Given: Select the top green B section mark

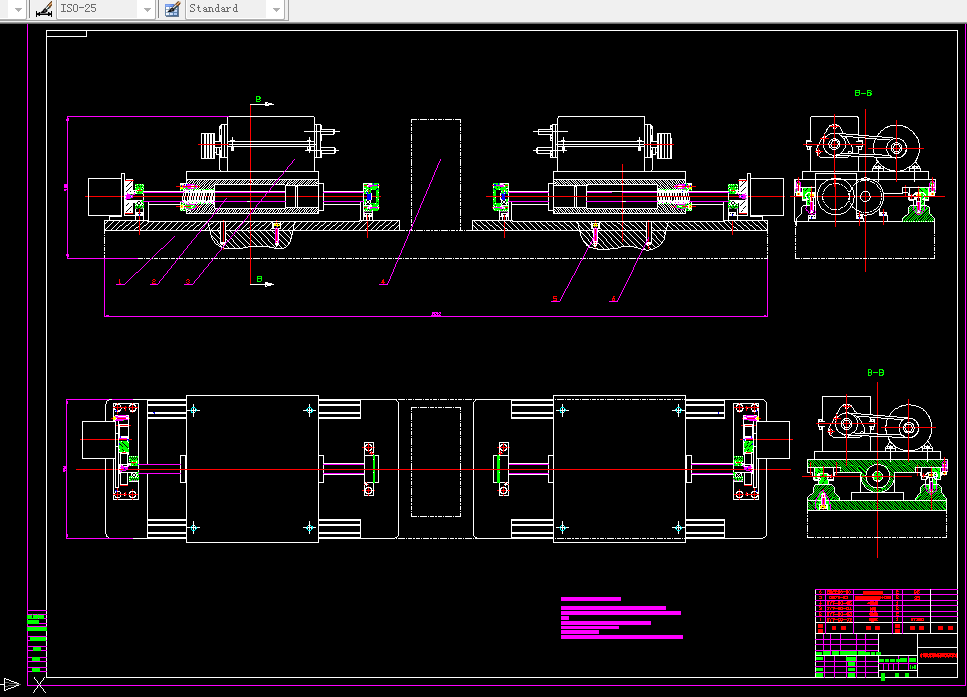Looking at the screenshot, I should click(x=258, y=99).
